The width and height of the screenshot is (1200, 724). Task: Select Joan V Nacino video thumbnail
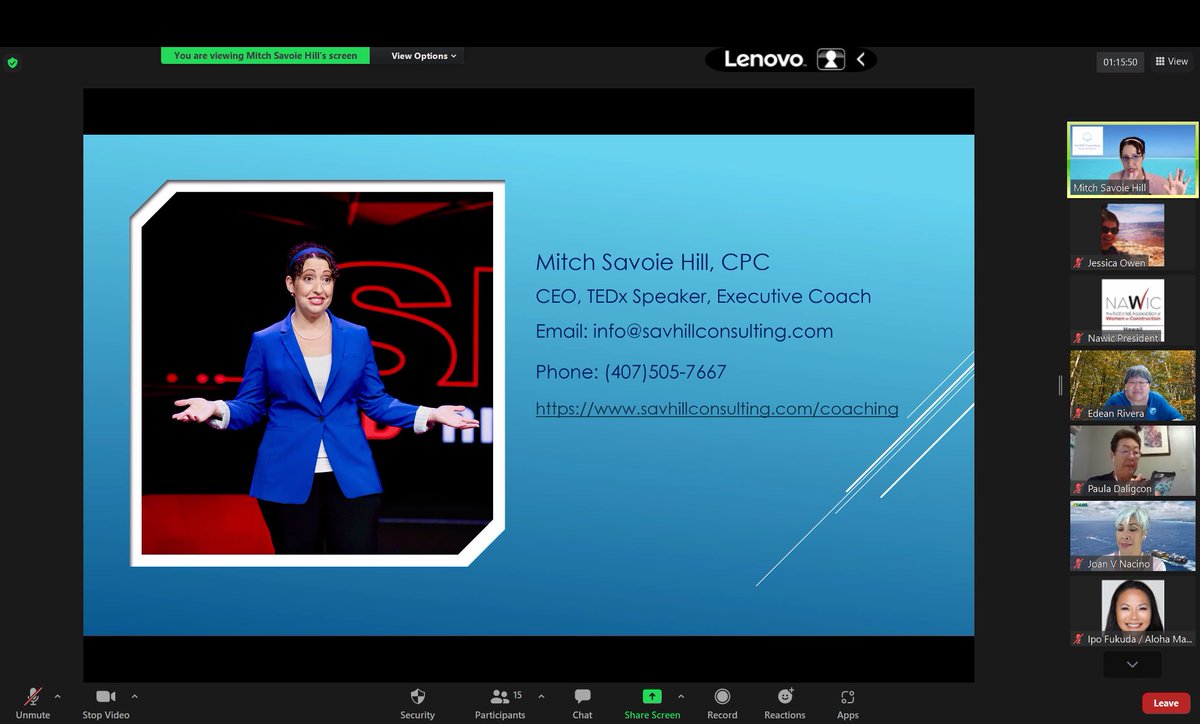point(1132,535)
